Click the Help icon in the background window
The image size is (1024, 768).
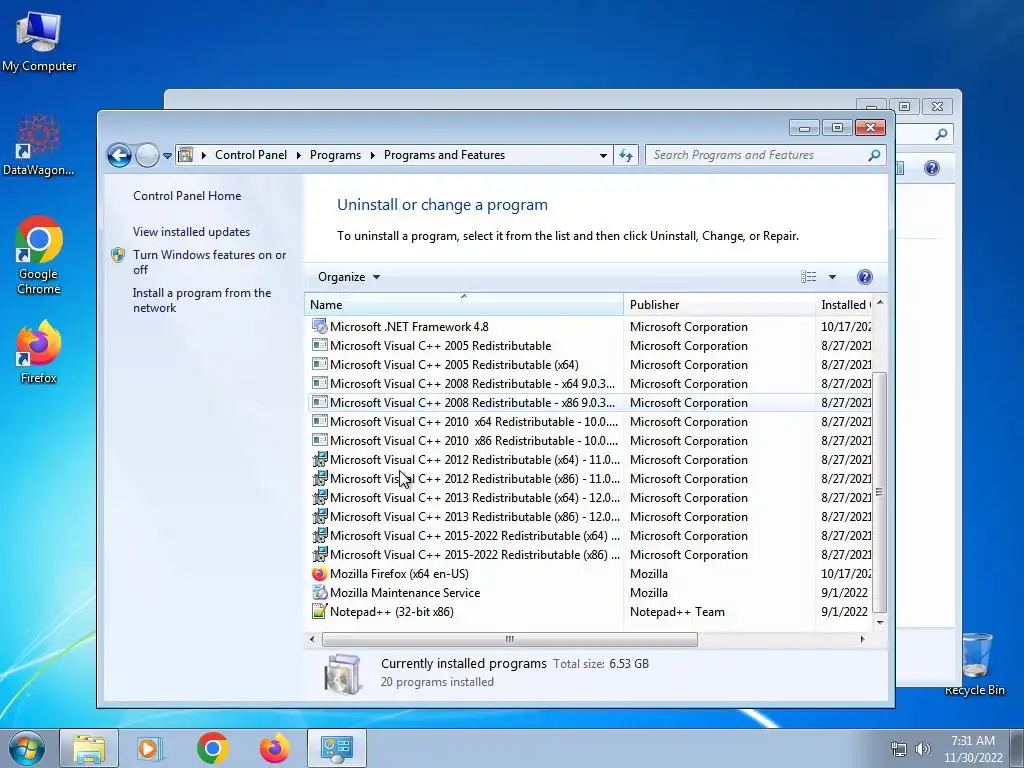[932, 168]
